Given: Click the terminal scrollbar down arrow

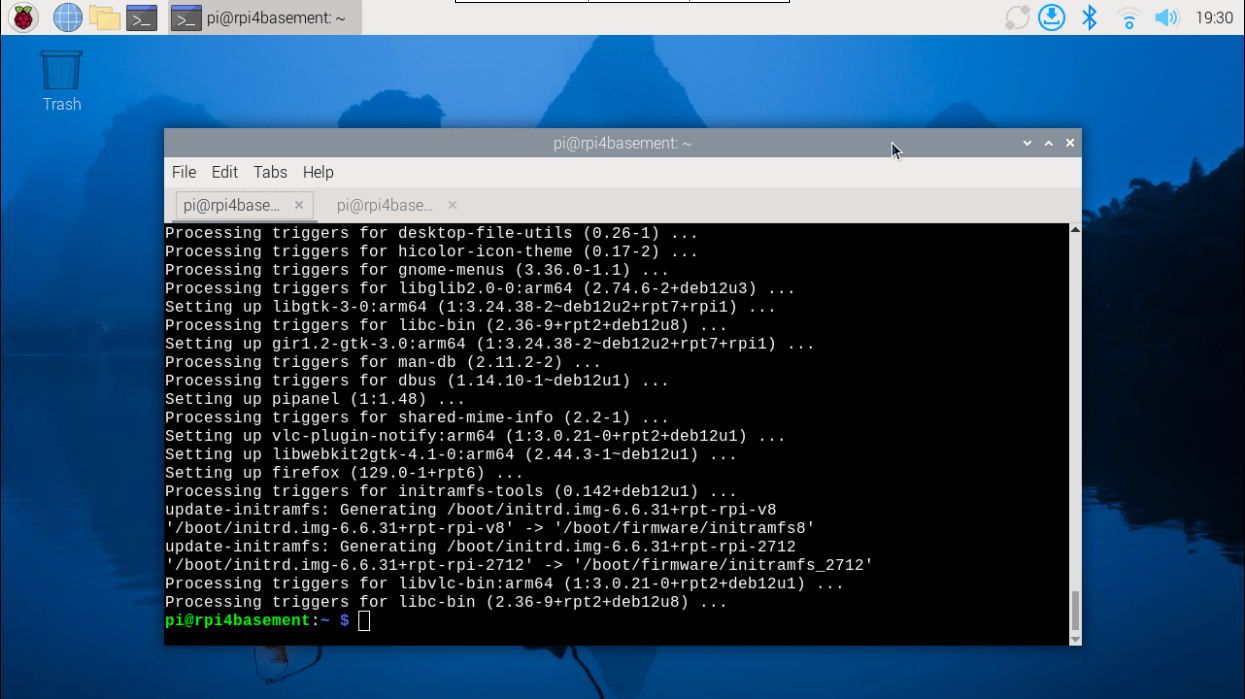Looking at the screenshot, I should [x=1076, y=639].
